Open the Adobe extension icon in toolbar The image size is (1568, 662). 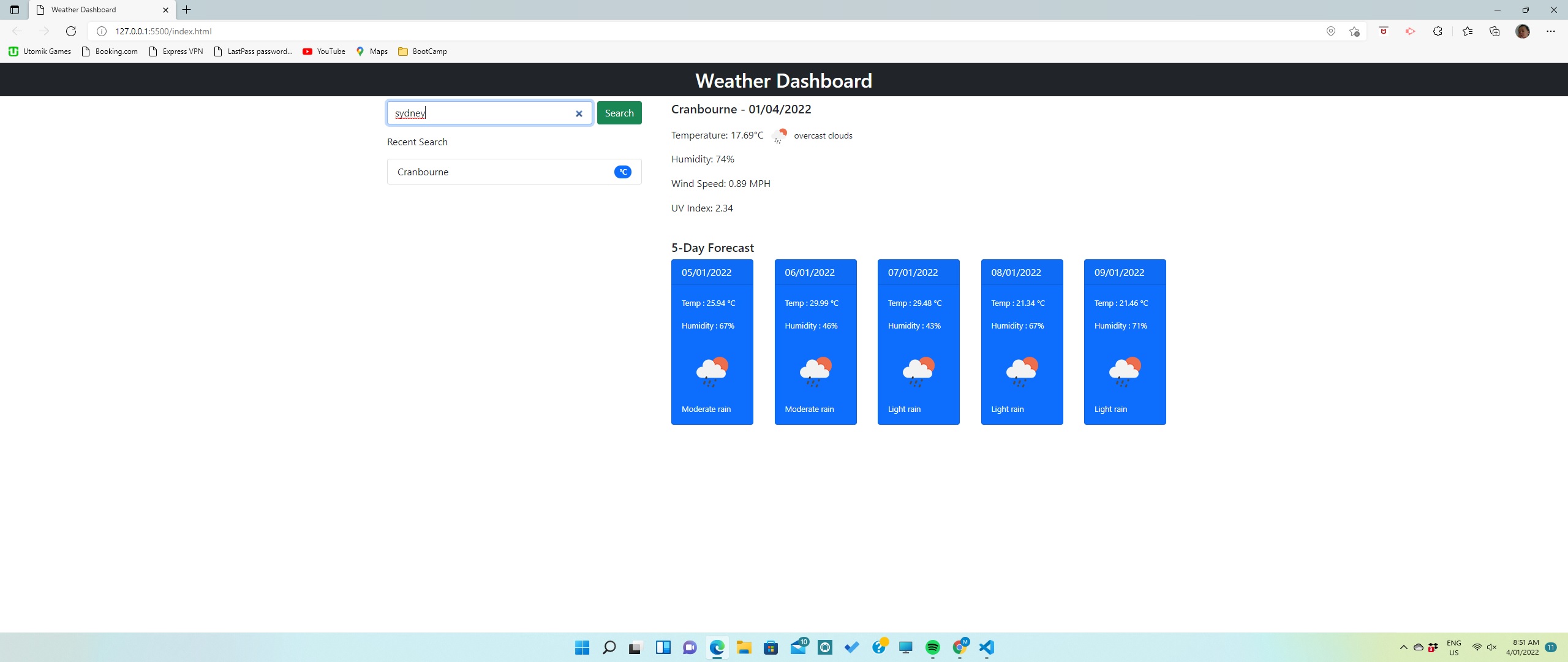[1410, 31]
